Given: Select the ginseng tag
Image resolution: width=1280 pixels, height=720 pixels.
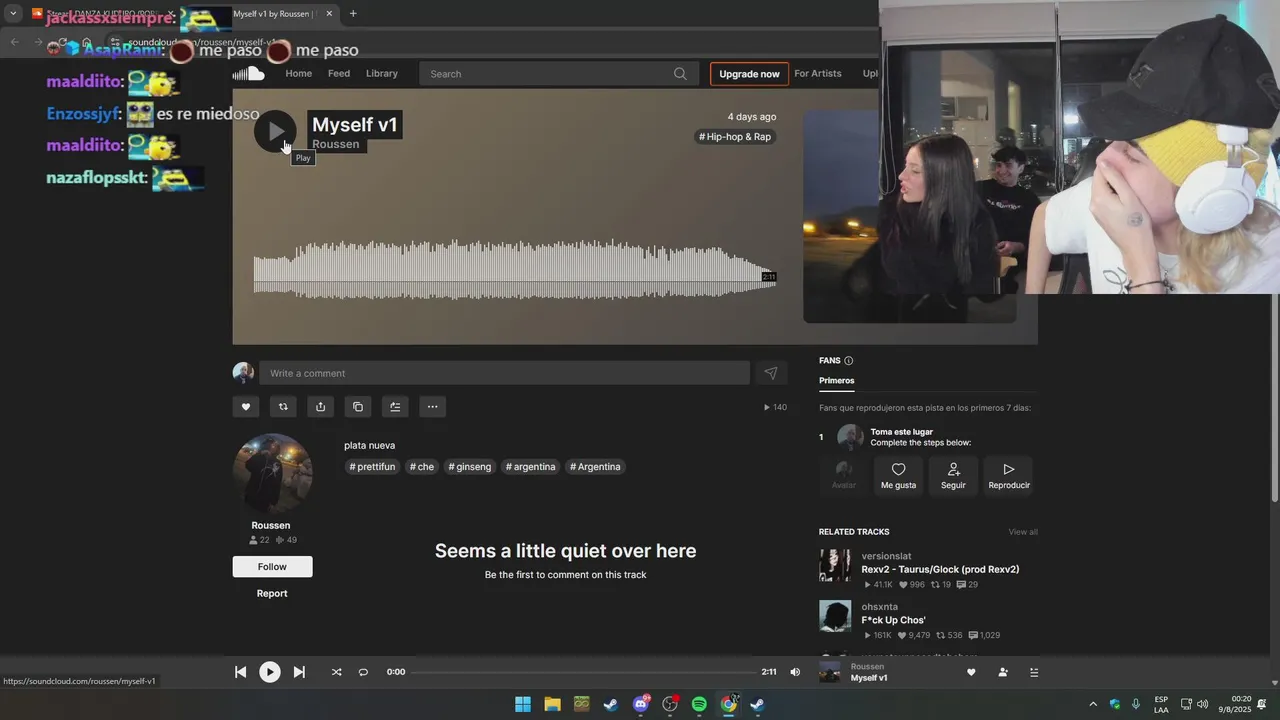Looking at the screenshot, I should [470, 467].
